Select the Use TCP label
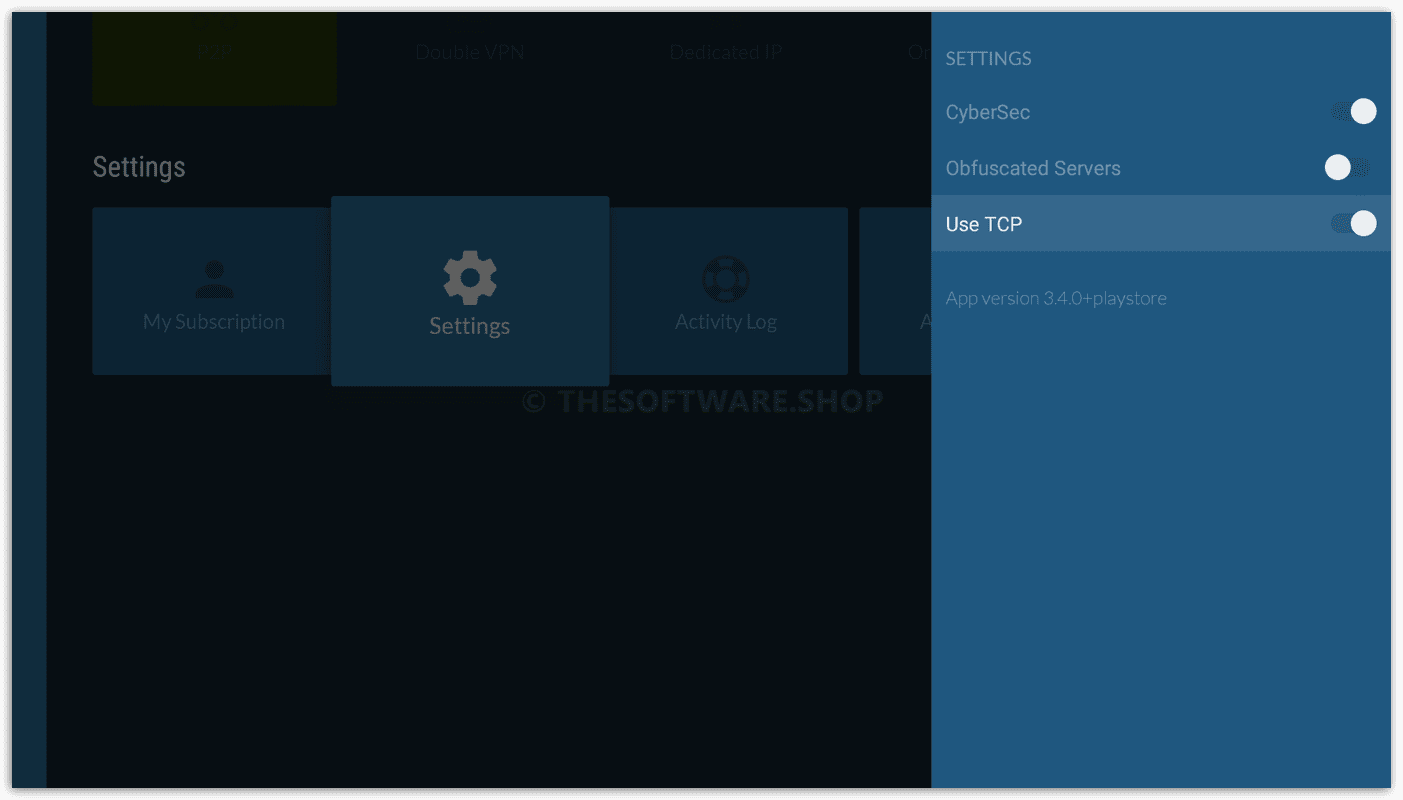Screen dimensions: 1403x800 [984, 224]
